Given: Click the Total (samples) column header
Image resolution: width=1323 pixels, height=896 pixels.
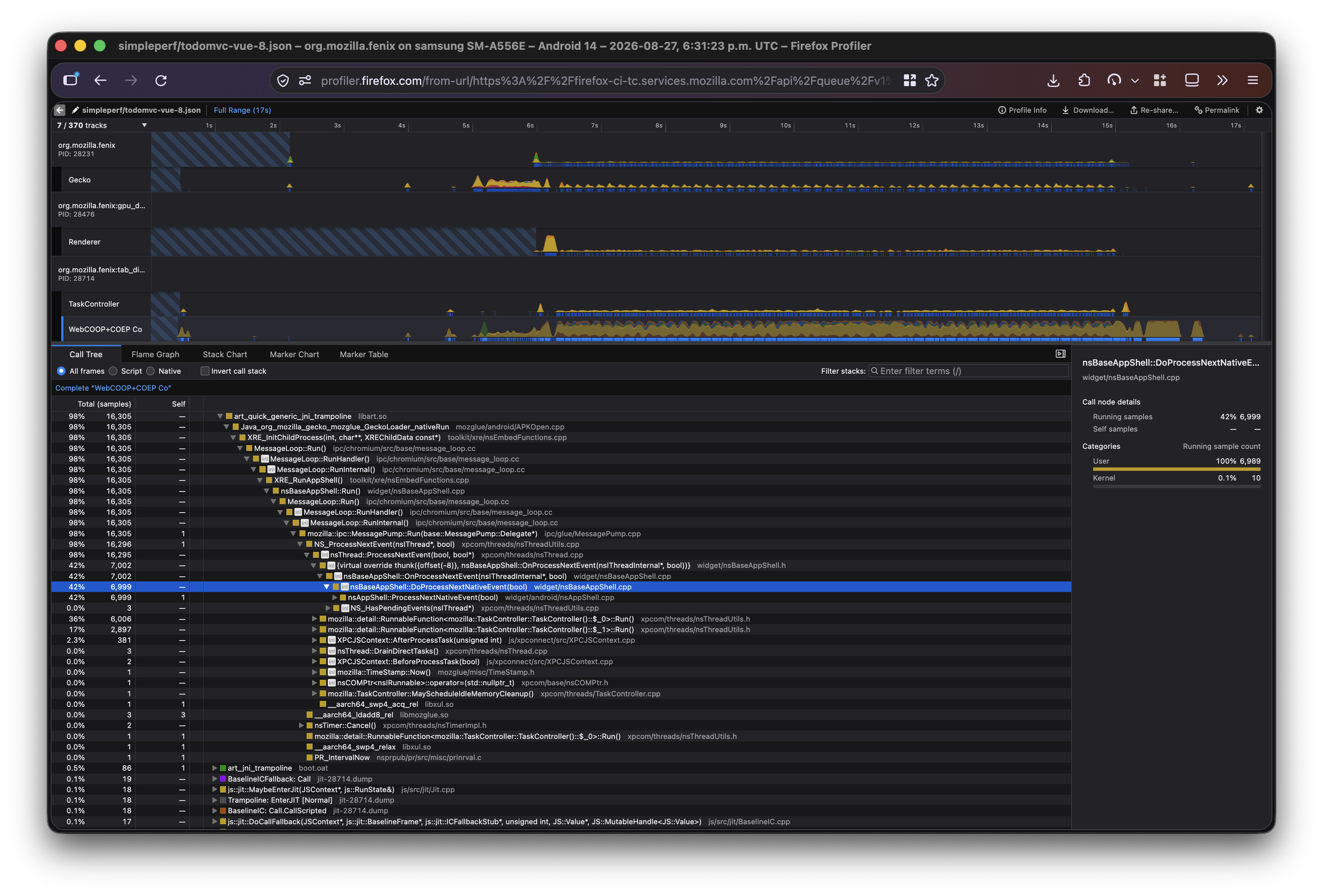Looking at the screenshot, I should [x=104, y=404].
